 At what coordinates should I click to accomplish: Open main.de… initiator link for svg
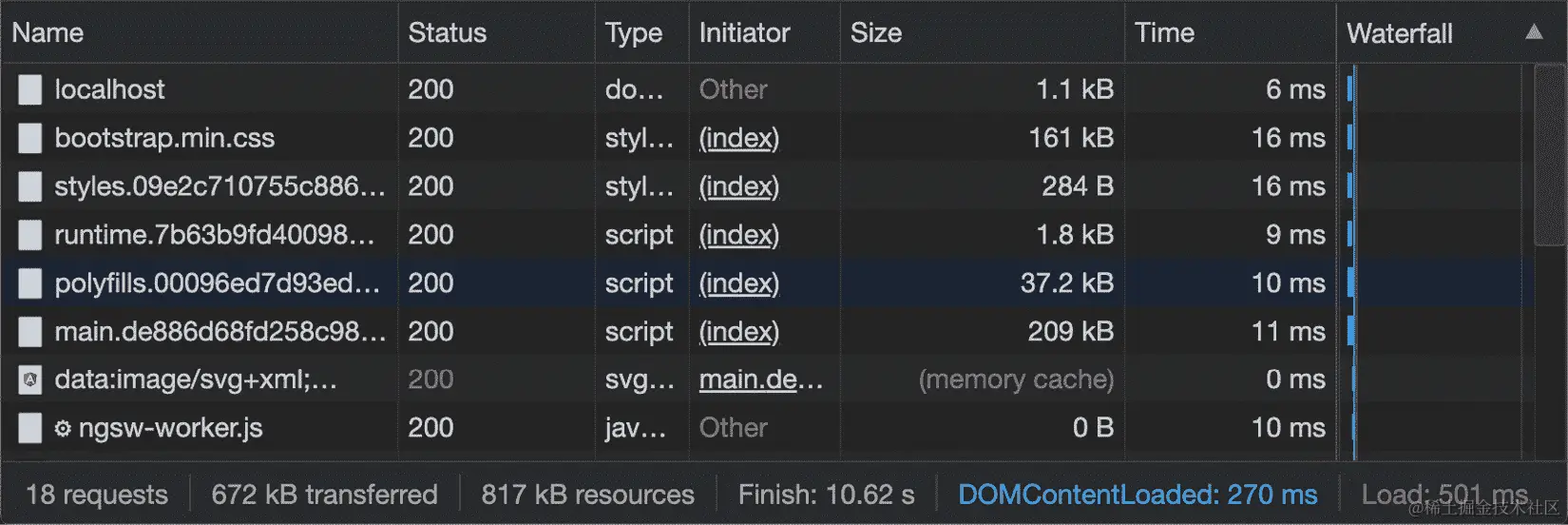761,379
